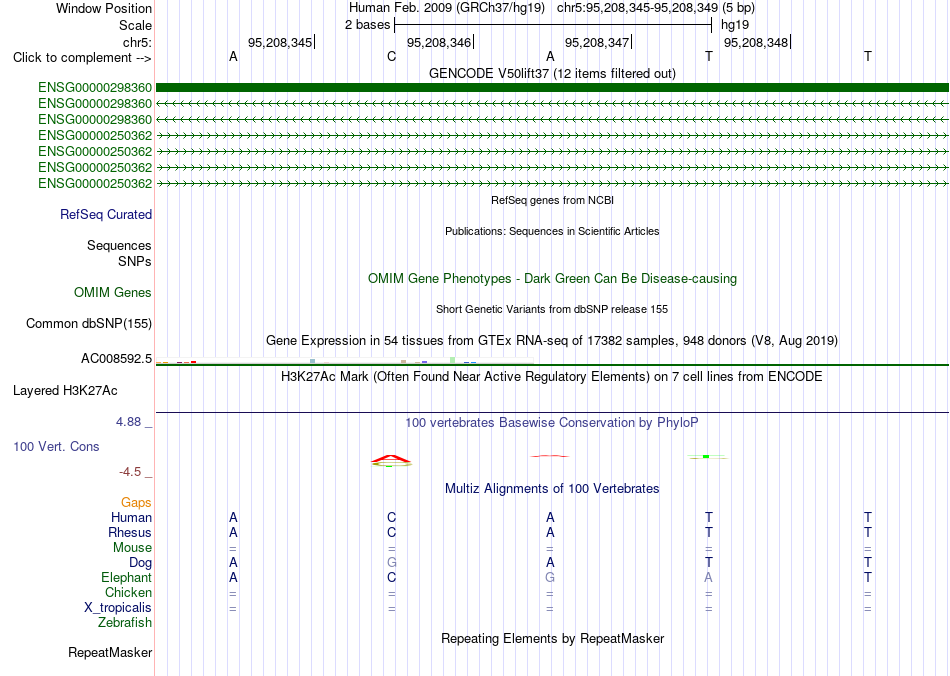Image resolution: width=950 pixels, height=676 pixels.
Task: Click the Gaps row label
Action: 136,503
